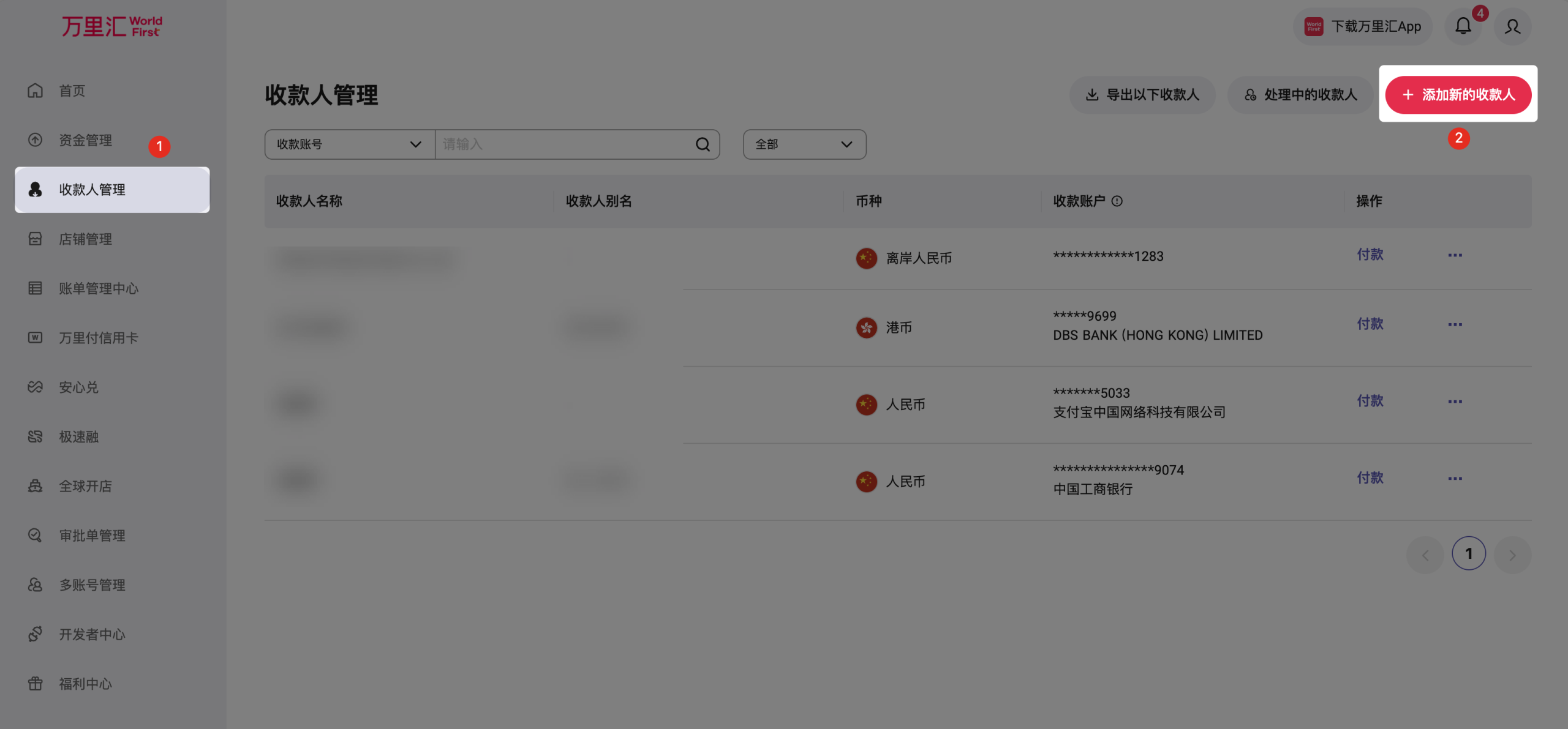Open the more actions menu on the 中国工商银行 row

coord(1455,478)
